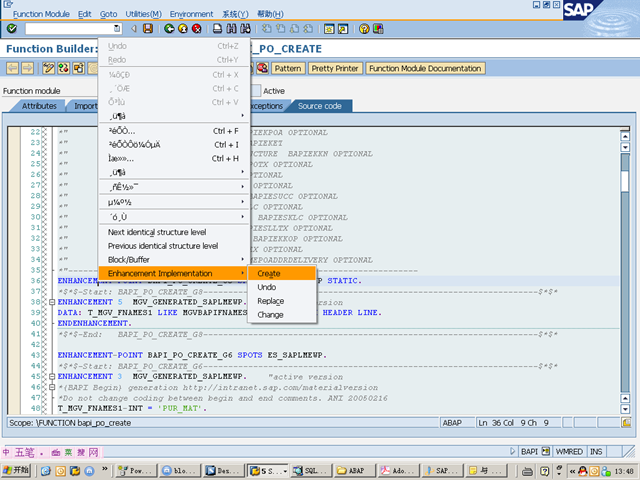The height and width of the screenshot is (480, 640).
Task: Click the command input field
Action: pos(69,29)
